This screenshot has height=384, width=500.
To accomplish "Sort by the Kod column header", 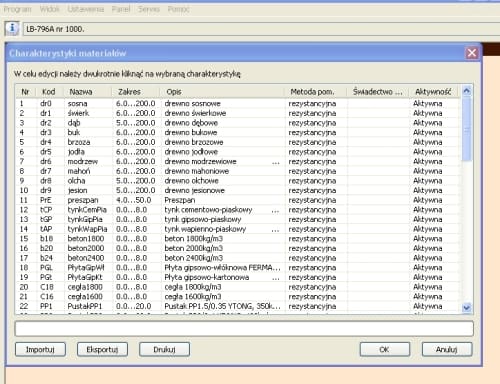I will tap(49, 92).
